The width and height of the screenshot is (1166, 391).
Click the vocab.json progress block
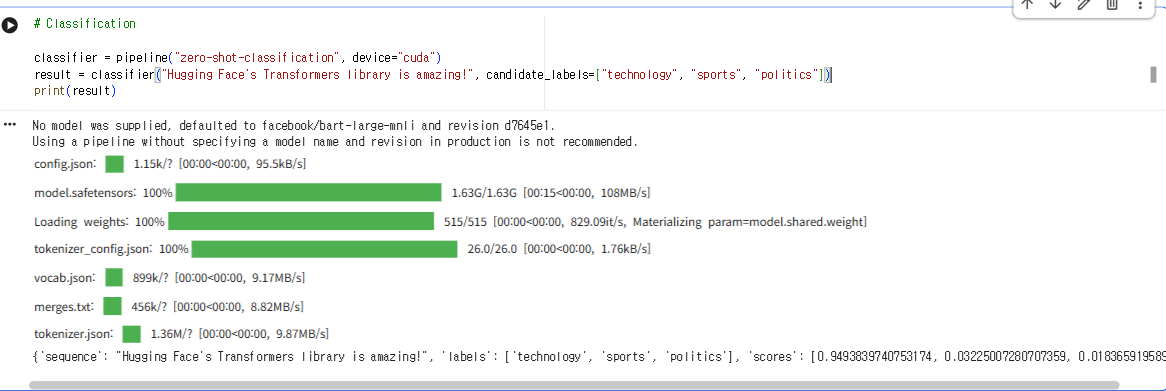(x=114, y=277)
